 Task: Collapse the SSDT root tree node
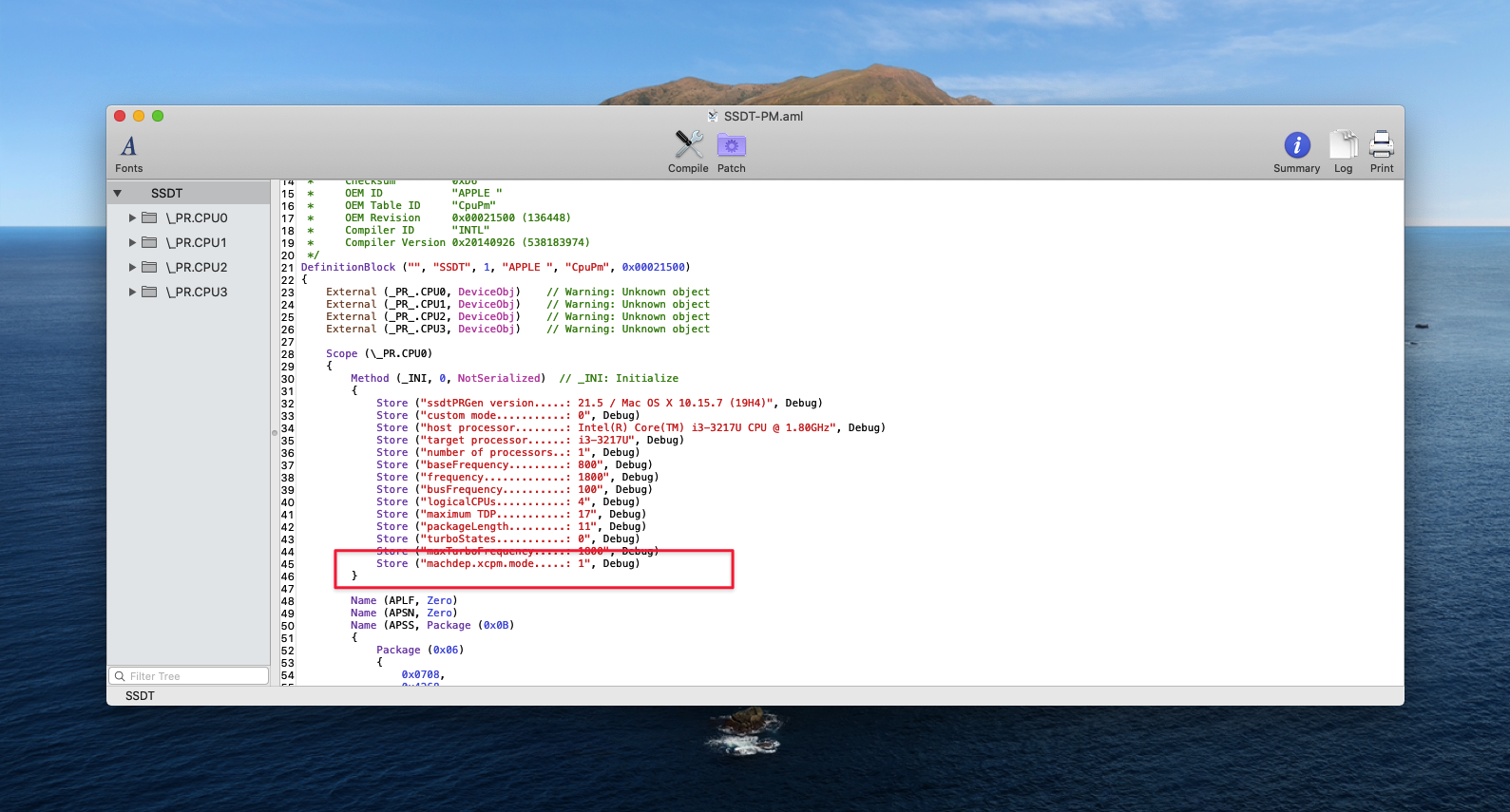[118, 194]
